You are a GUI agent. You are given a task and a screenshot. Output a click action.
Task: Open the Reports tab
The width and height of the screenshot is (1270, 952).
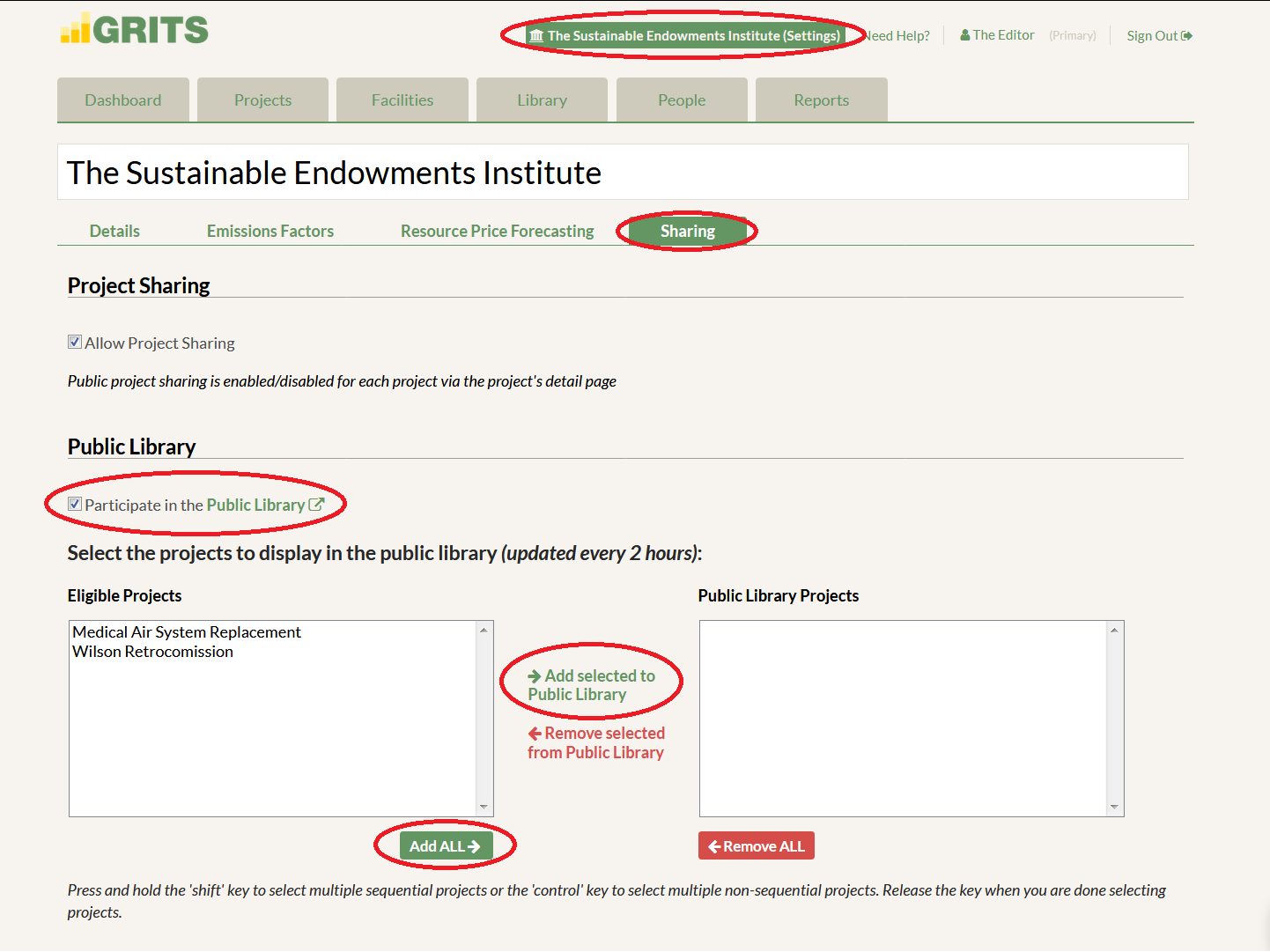point(822,100)
